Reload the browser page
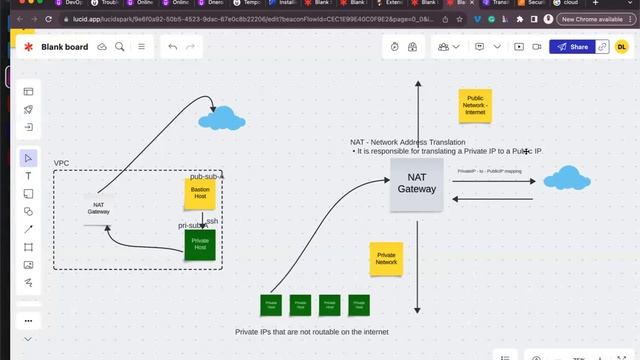640x360 pixels. (x=49, y=19)
